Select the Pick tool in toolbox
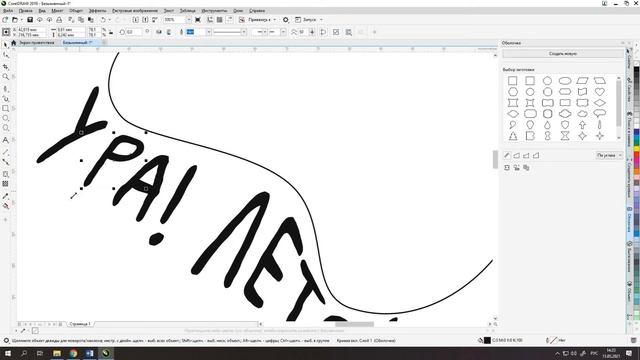The width and height of the screenshot is (640, 360). click(x=5, y=44)
